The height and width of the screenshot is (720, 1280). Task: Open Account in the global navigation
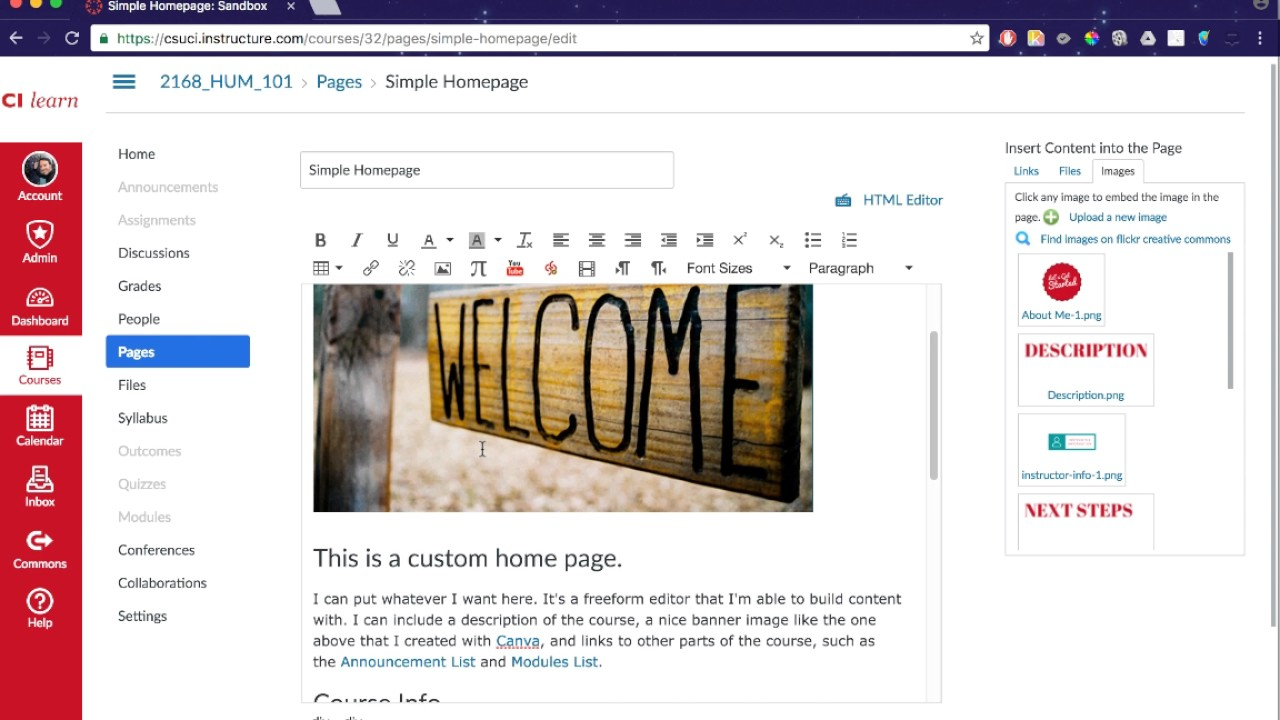pyautogui.click(x=40, y=177)
